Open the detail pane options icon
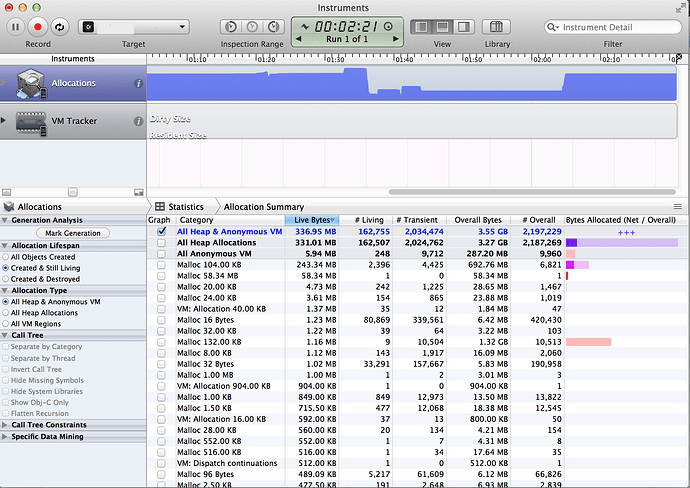690x488 pixels. 678,207
